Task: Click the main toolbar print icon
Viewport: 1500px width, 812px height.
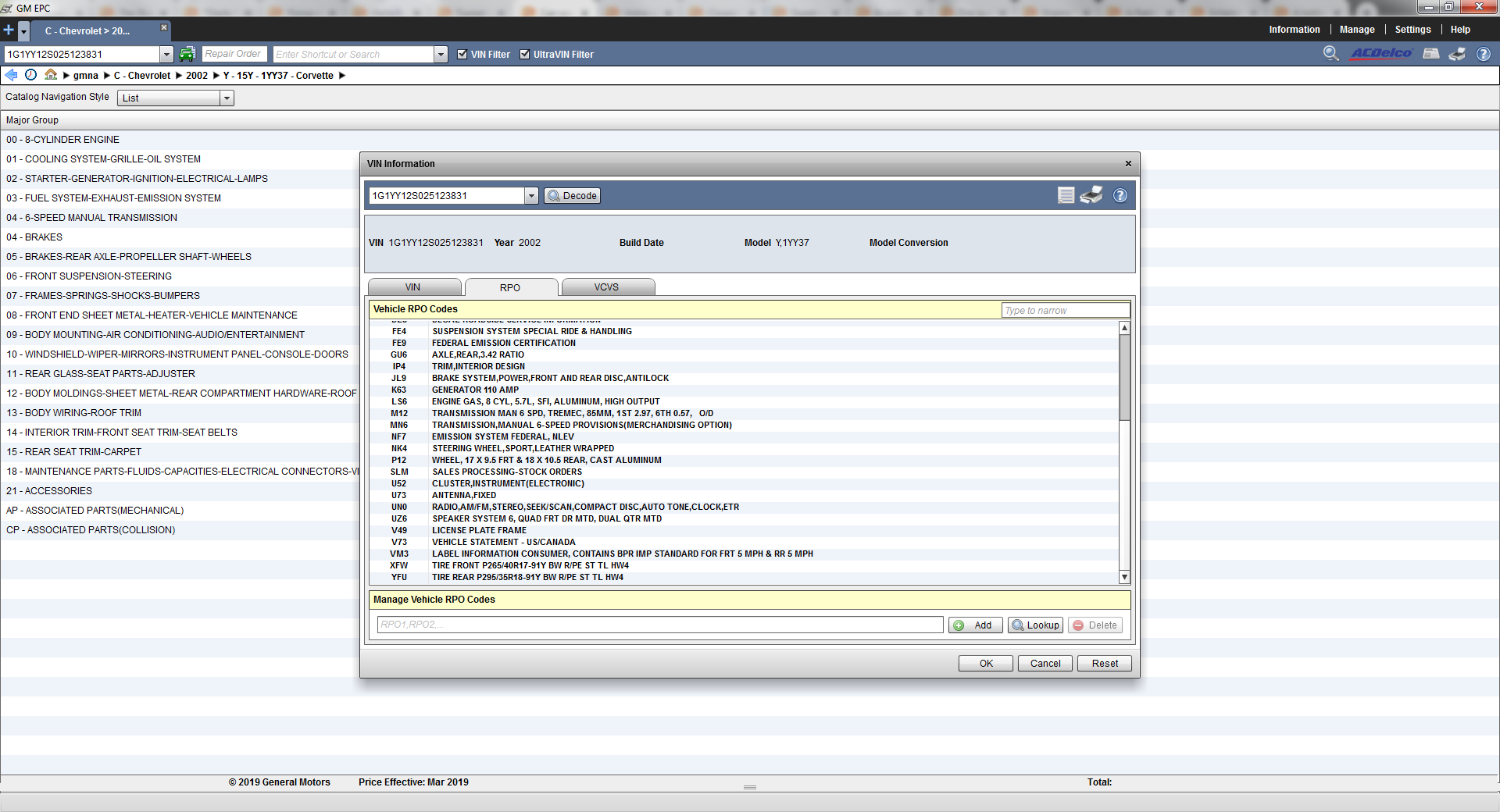Action: (1457, 54)
